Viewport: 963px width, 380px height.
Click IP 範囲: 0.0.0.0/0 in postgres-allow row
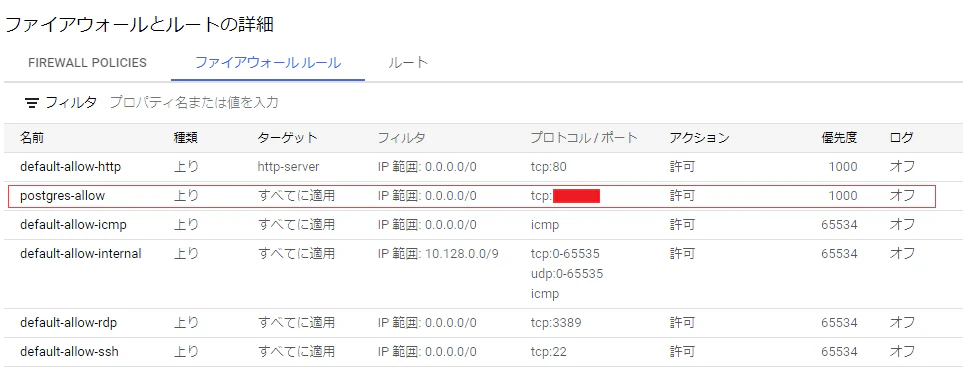pyautogui.click(x=427, y=196)
